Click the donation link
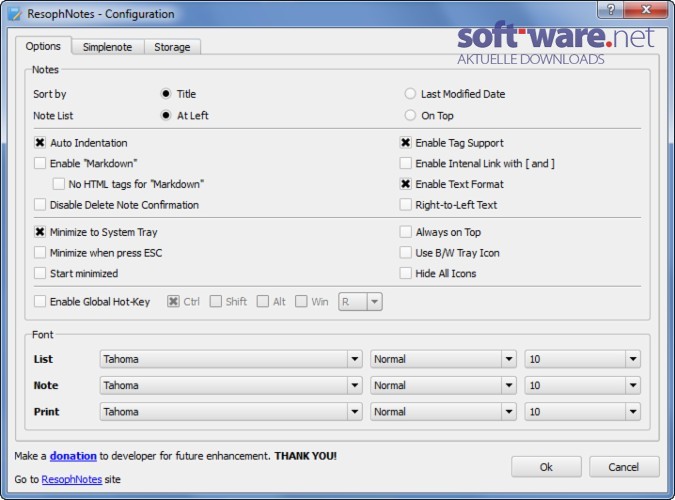 (73, 456)
